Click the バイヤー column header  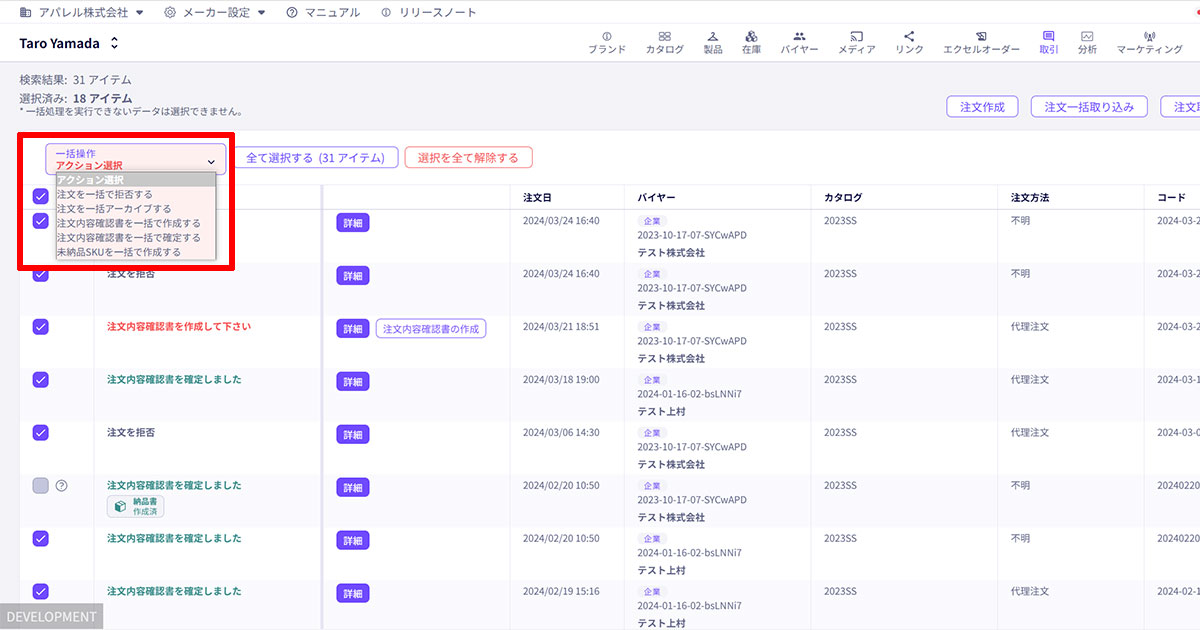(x=657, y=198)
